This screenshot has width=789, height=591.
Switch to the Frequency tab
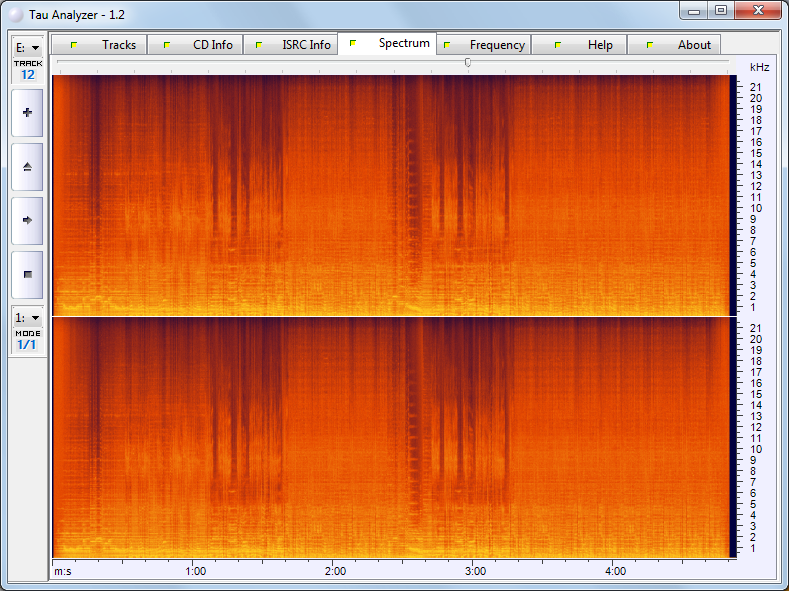pyautogui.click(x=484, y=45)
